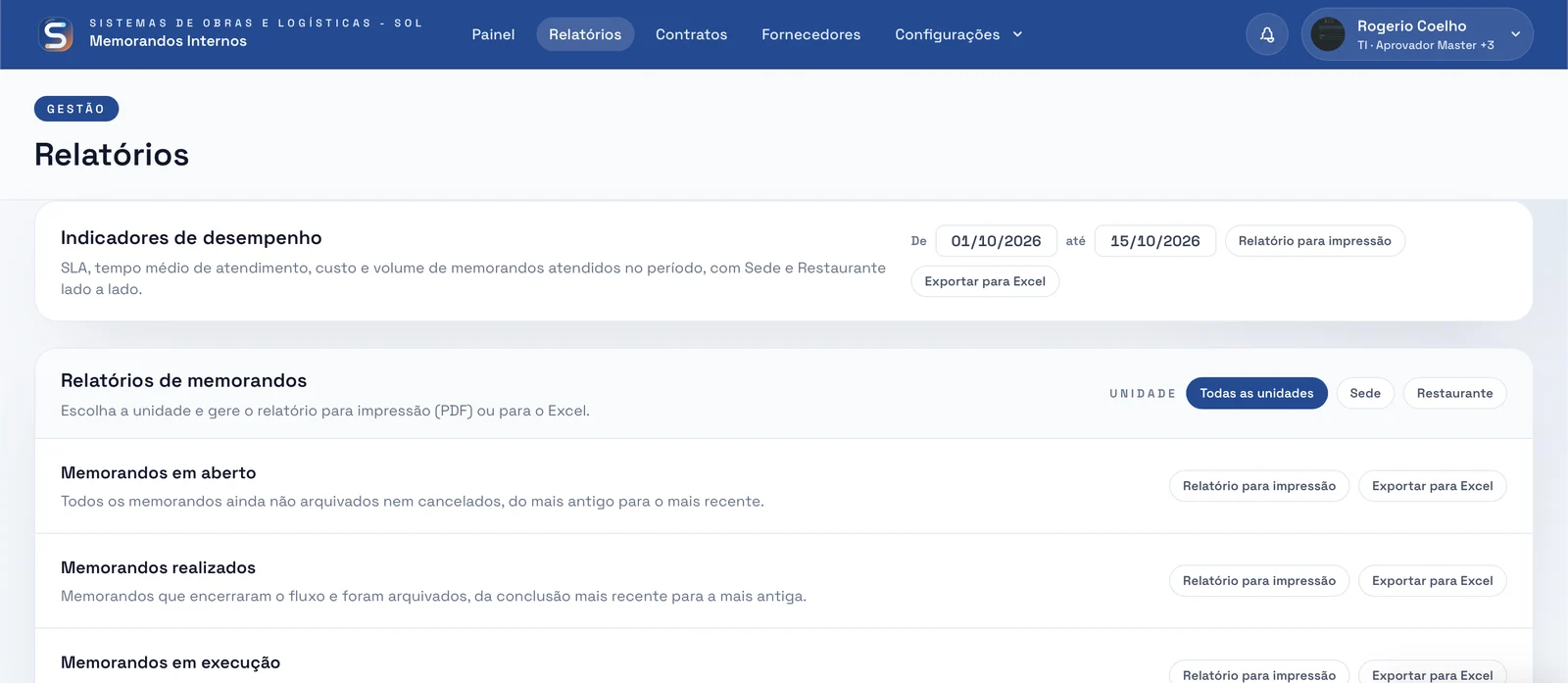Edit the start date 01/10/2026 field

(996, 241)
